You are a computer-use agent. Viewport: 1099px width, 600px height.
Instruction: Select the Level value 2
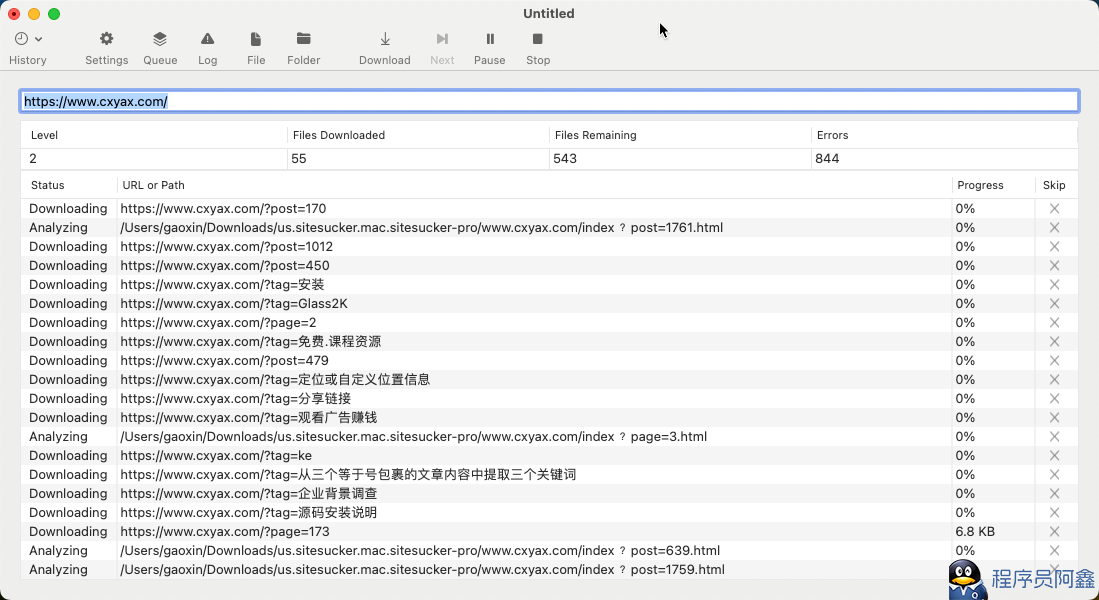(33, 158)
